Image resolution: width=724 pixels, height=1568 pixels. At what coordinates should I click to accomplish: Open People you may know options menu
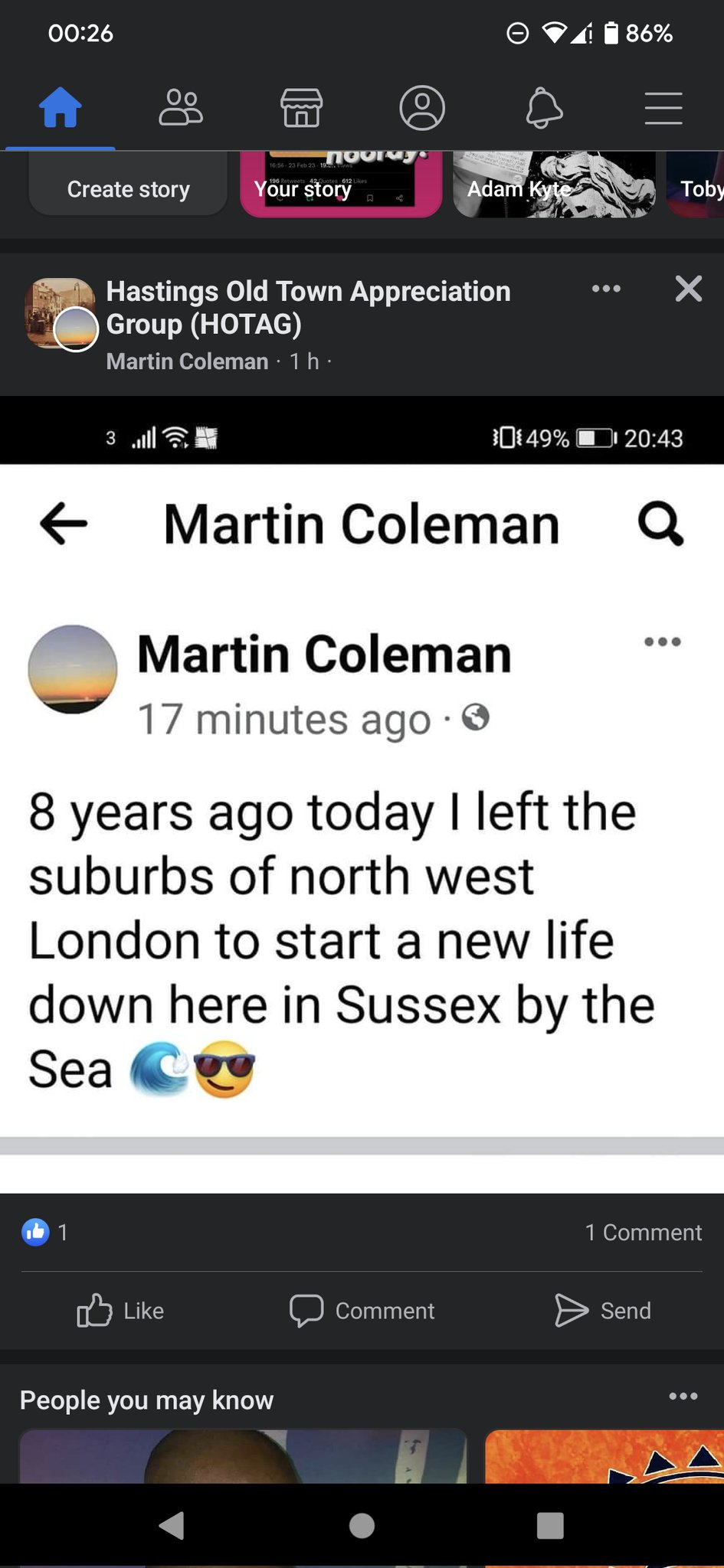point(683,1396)
